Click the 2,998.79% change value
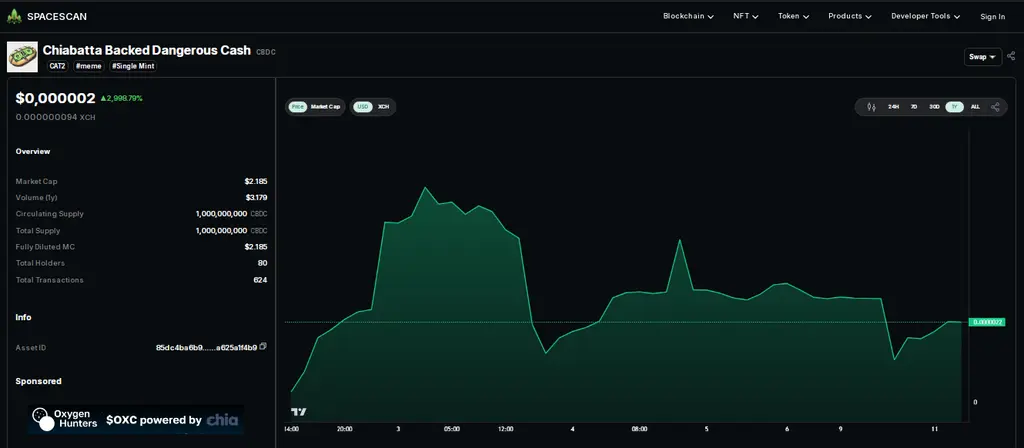Screen dimensions: 1024x448 point(121,99)
